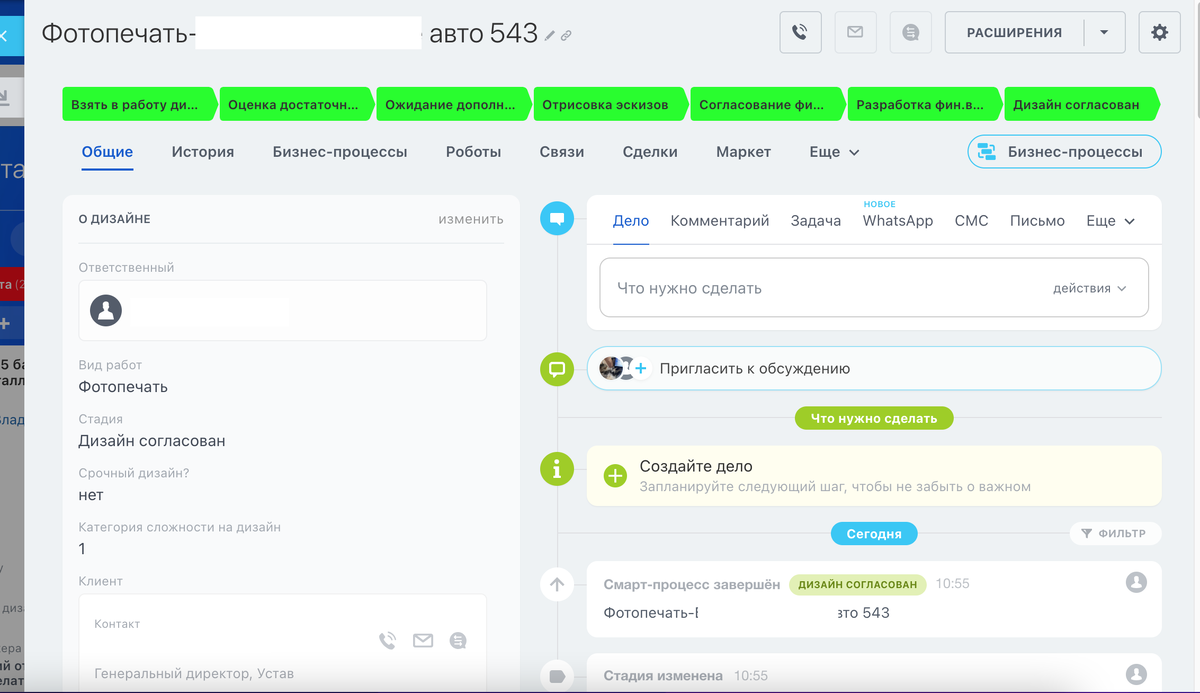Select stage Согласование фи...
Screen dimensions: 1200x693
click(x=768, y=104)
